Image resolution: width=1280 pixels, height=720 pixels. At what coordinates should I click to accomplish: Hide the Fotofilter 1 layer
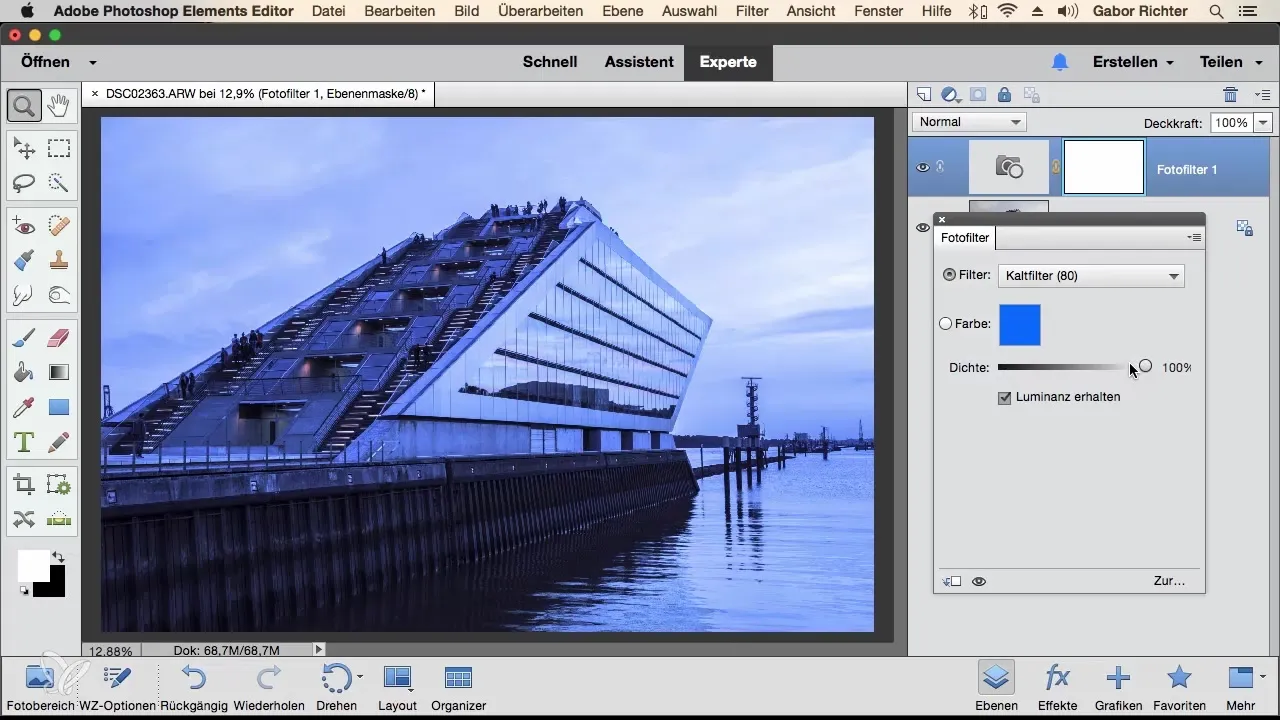tap(923, 167)
